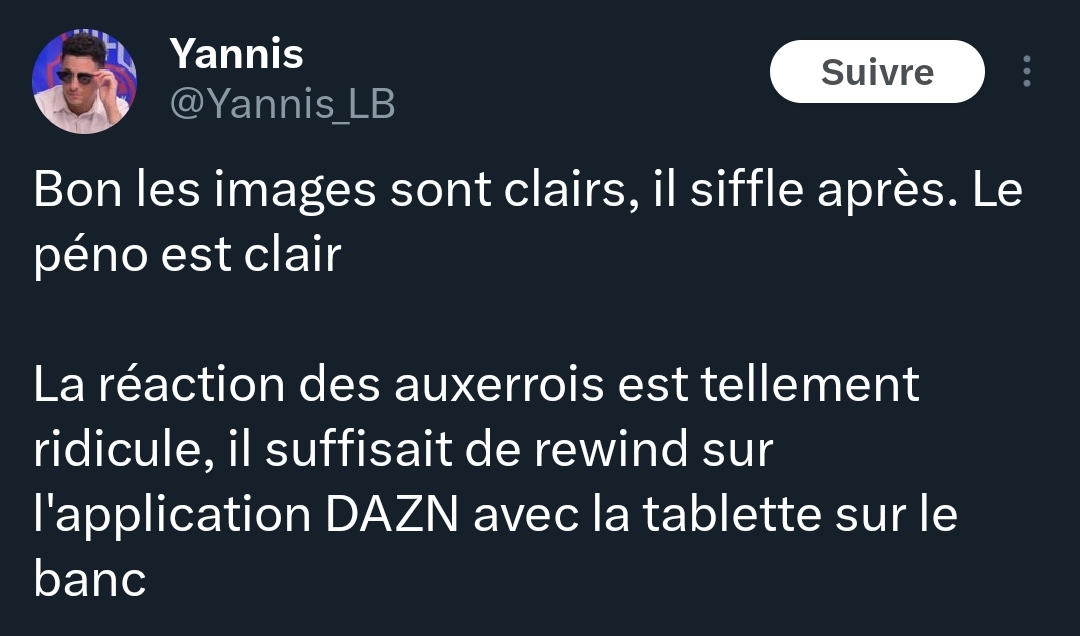Screen dimensions: 1080x636
Task: Click the last word banc
Action: tap(90, 579)
